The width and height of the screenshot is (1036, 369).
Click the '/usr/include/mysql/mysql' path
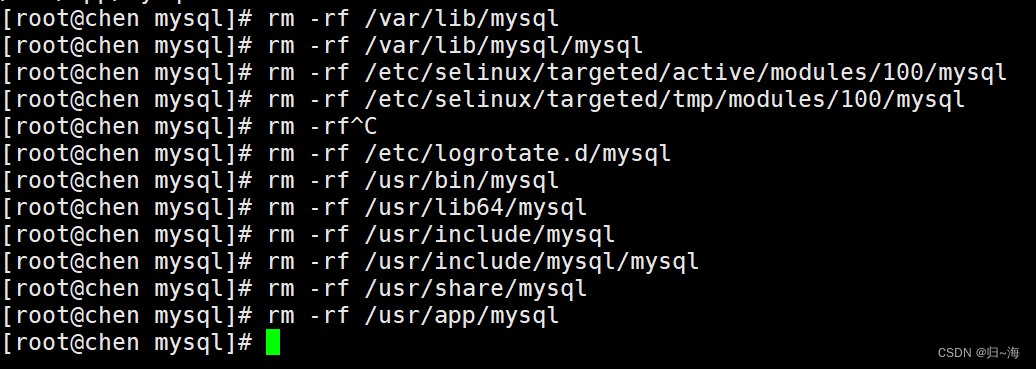[x=531, y=262]
